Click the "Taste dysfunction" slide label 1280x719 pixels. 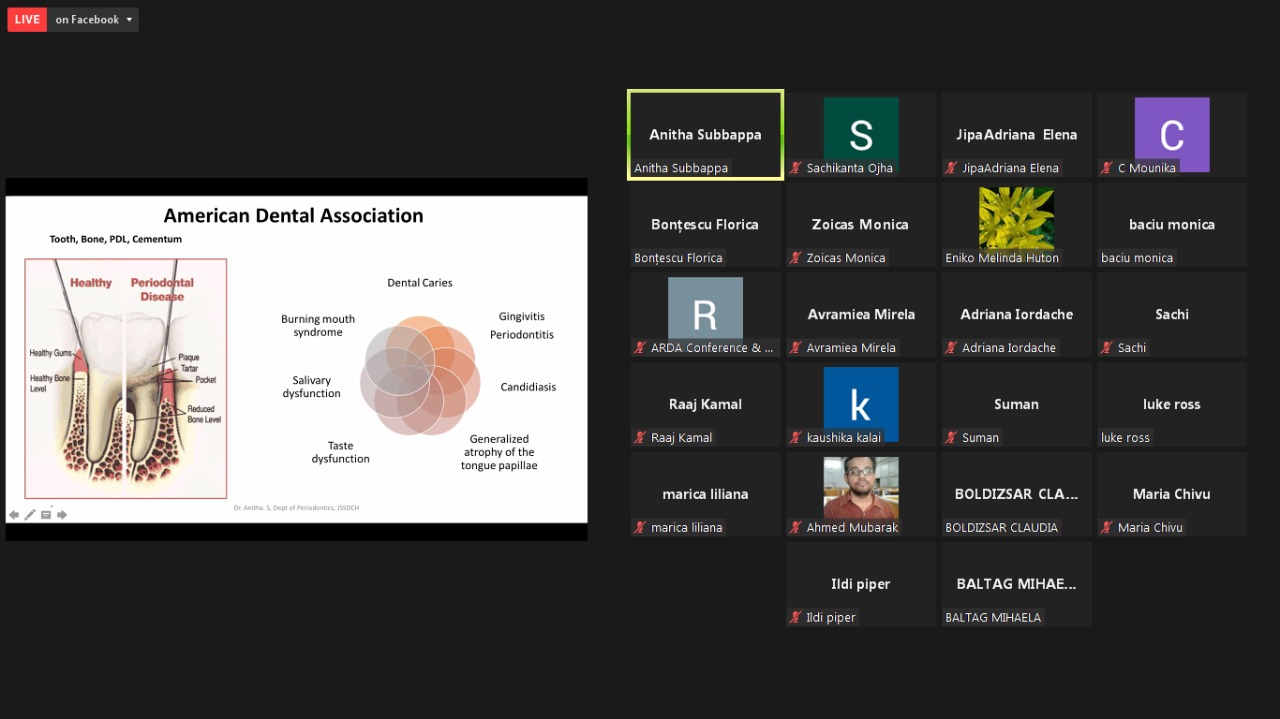click(x=340, y=452)
